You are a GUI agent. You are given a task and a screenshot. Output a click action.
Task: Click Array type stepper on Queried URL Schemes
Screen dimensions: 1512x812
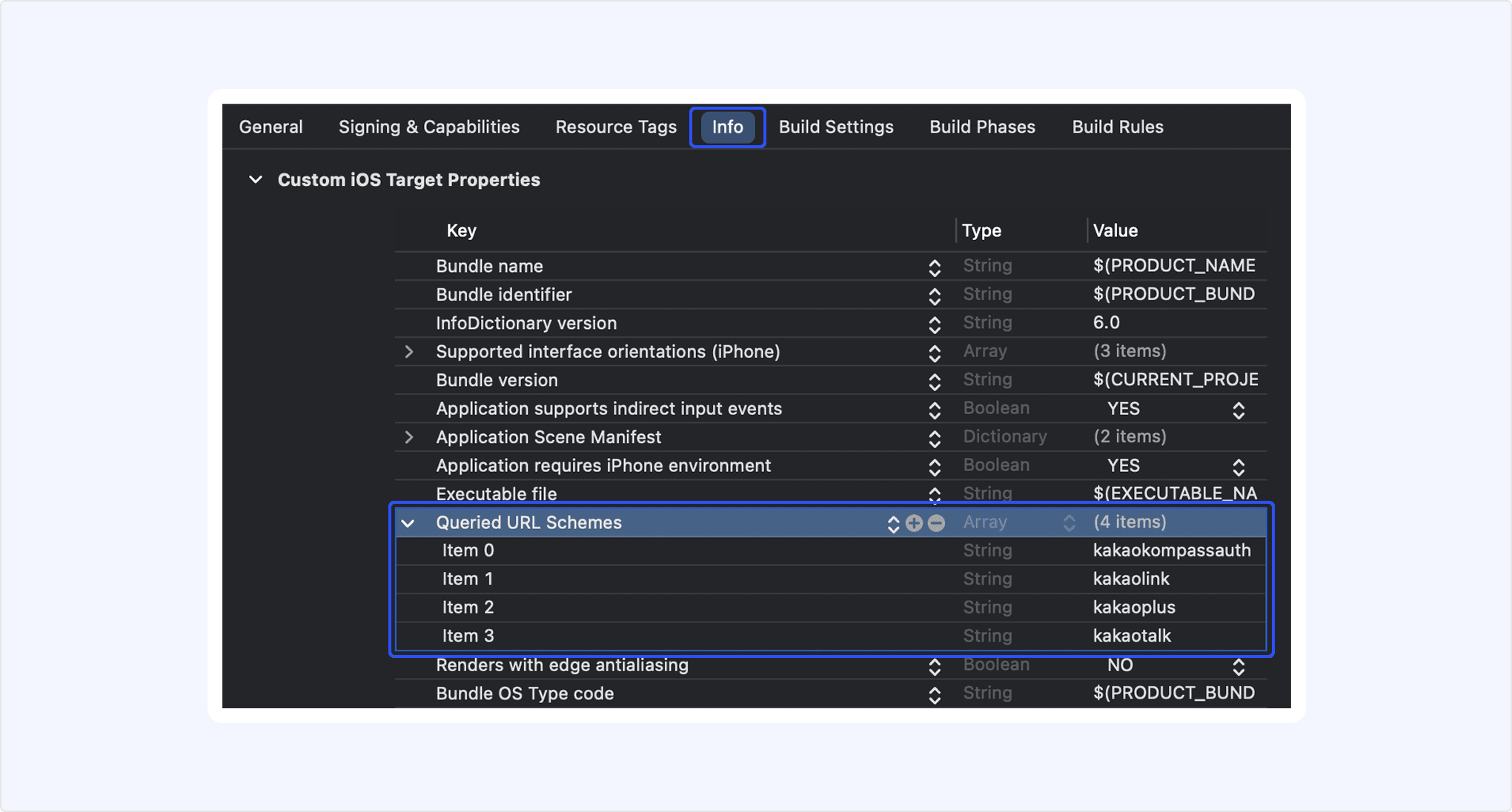point(1069,523)
